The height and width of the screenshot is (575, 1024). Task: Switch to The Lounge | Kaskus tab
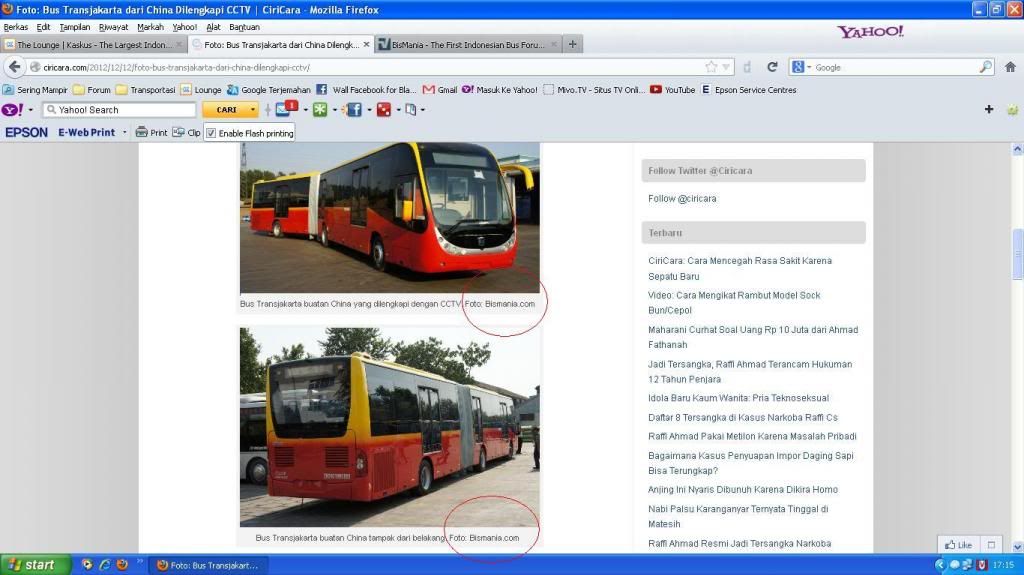coord(93,44)
